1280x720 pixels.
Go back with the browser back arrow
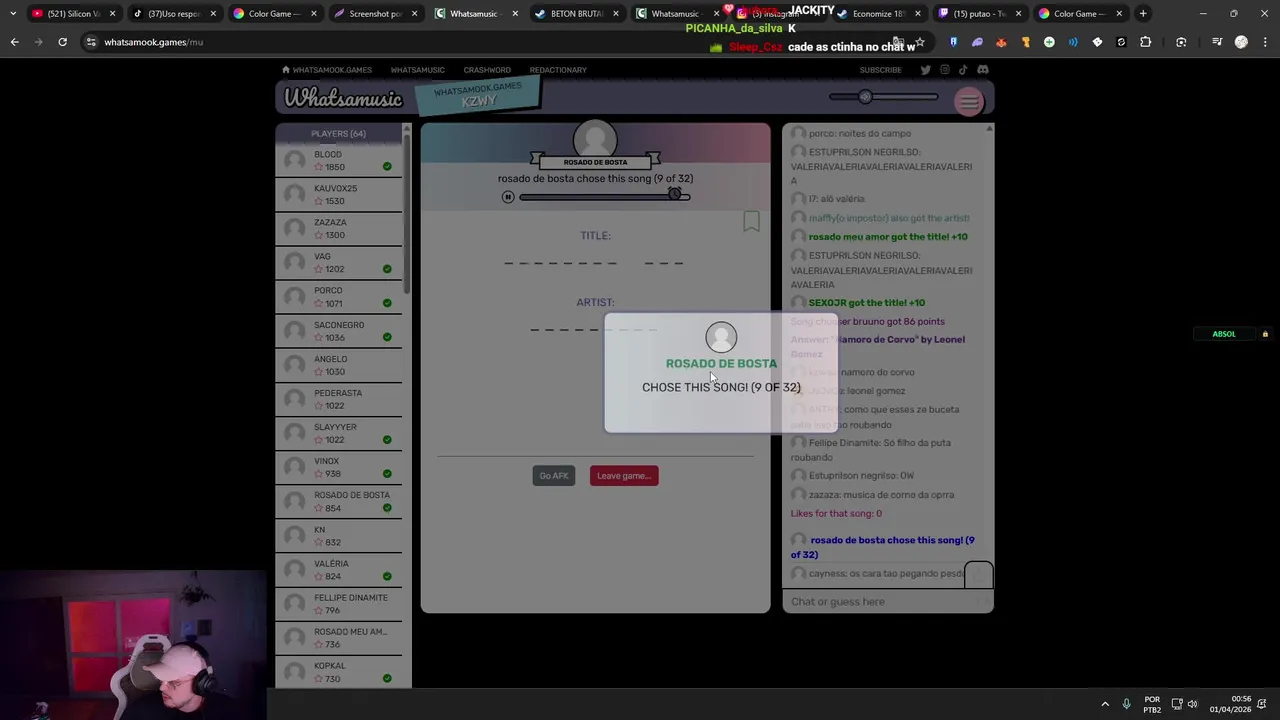point(14,42)
